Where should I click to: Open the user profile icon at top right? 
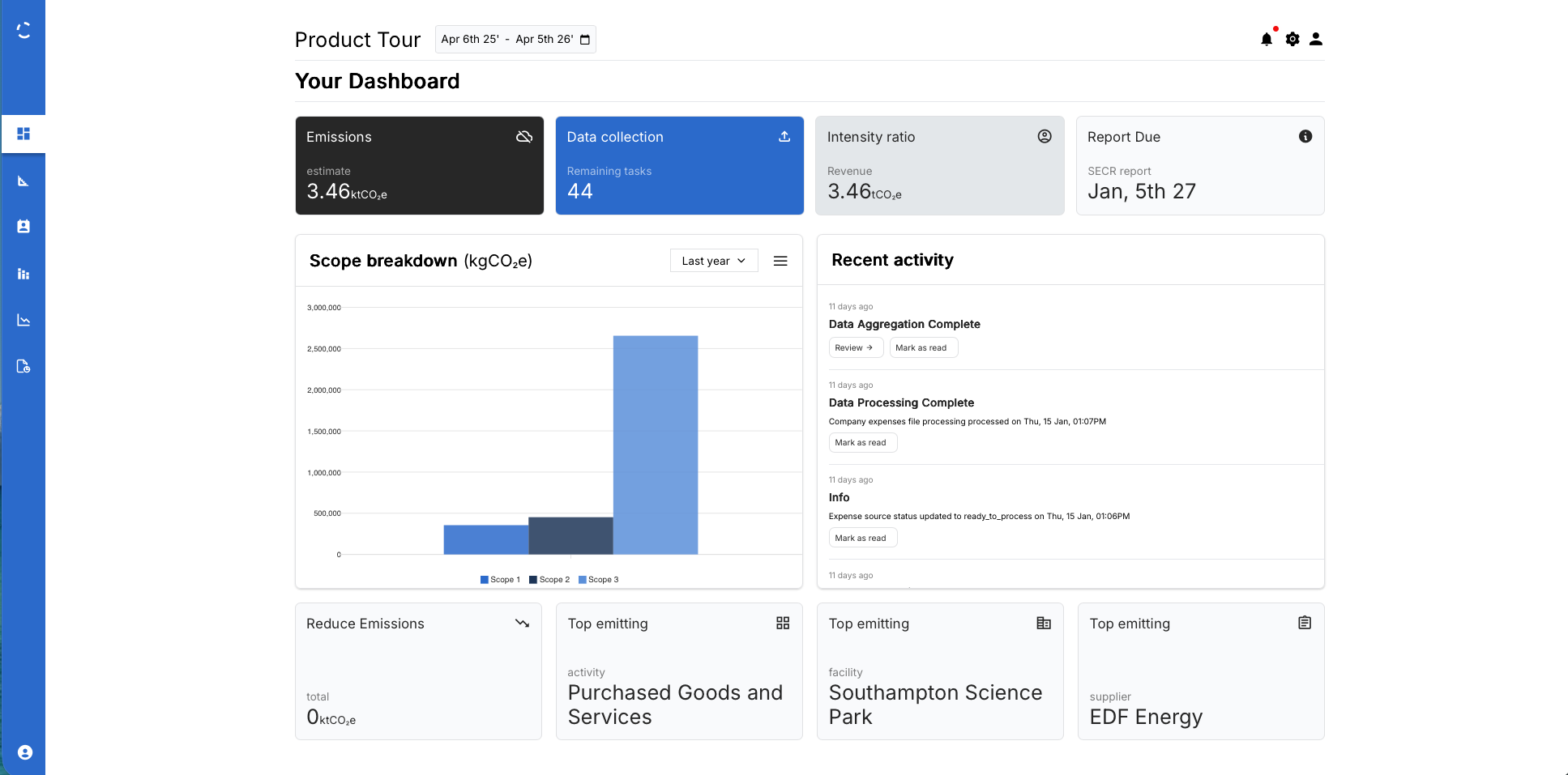pyautogui.click(x=1317, y=38)
